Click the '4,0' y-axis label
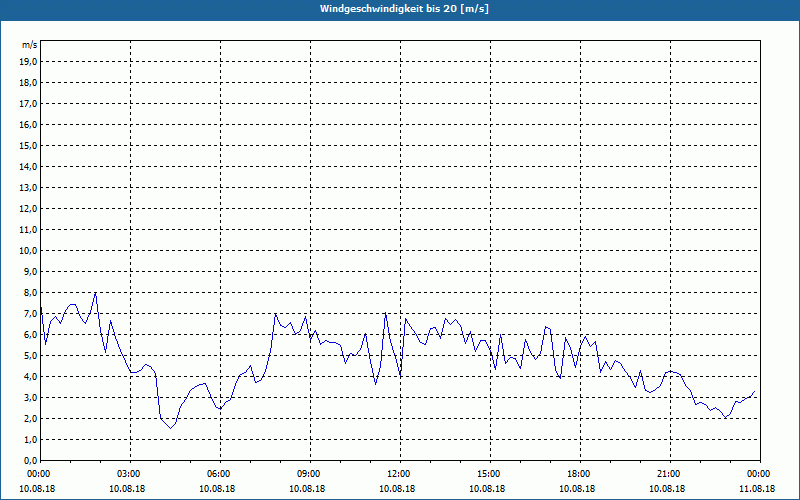The height and width of the screenshot is (500, 800). [x=30, y=377]
